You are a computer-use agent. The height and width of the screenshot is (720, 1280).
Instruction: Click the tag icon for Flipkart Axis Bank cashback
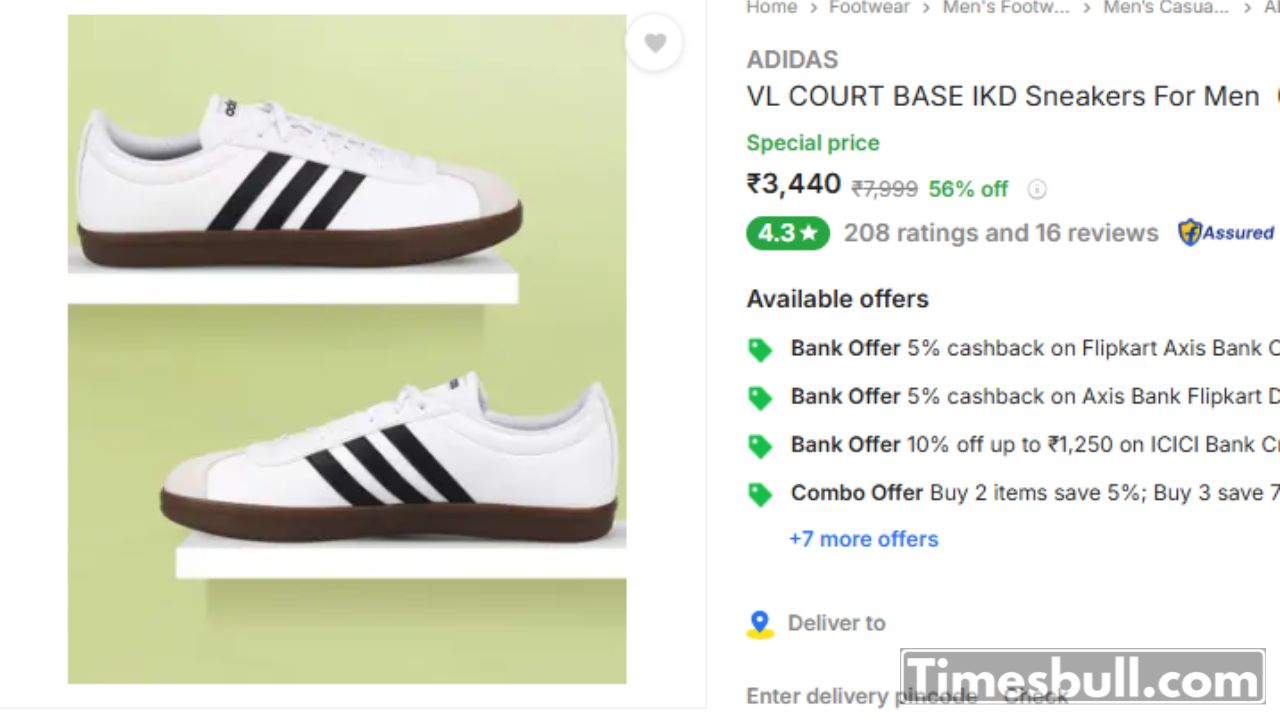[760, 349]
